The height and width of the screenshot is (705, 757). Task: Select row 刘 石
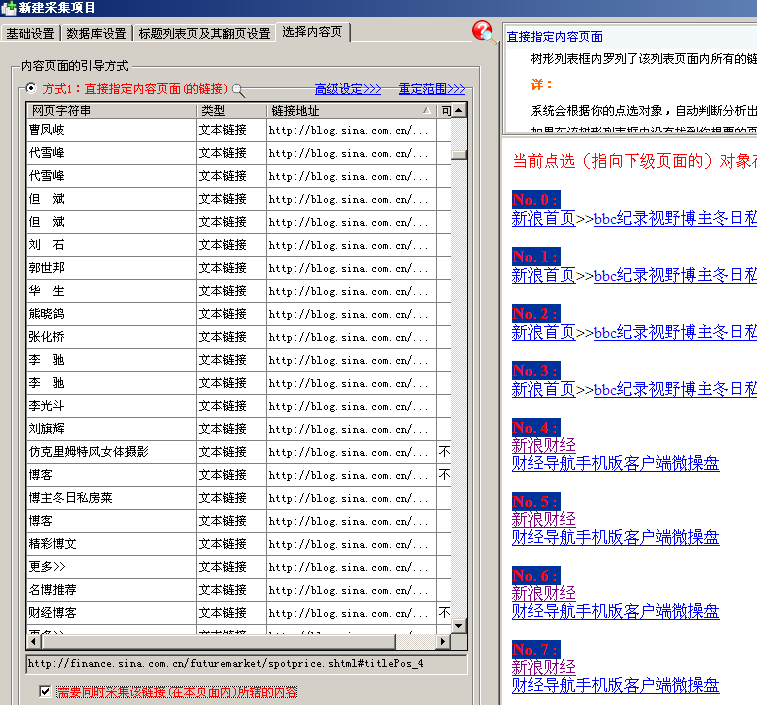click(239, 245)
